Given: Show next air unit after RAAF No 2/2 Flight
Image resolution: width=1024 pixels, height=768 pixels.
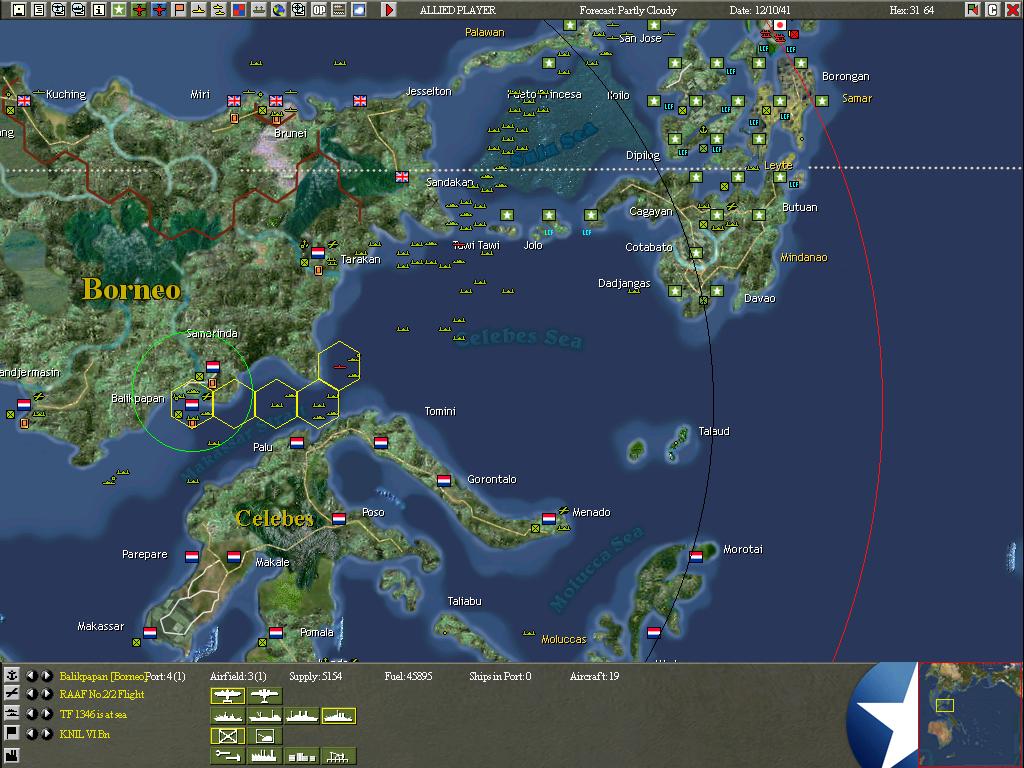Looking at the screenshot, I should pos(46,694).
